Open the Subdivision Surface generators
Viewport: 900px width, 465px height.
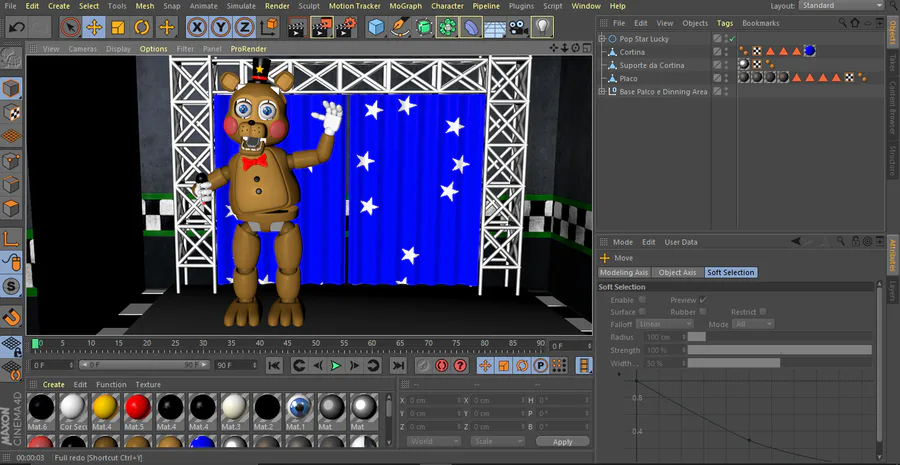pyautogui.click(x=424, y=27)
